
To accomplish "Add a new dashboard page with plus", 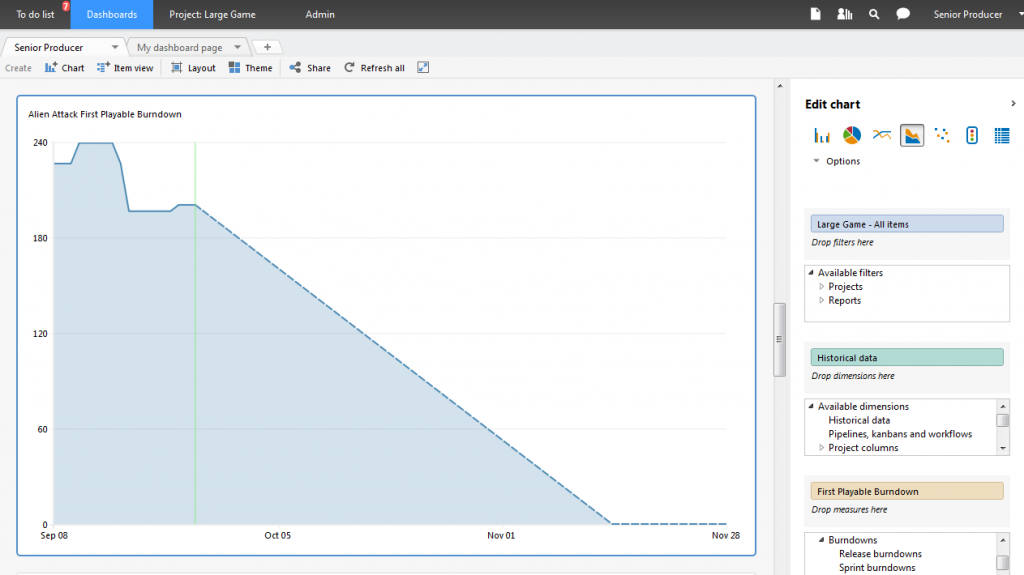I will pos(267,47).
